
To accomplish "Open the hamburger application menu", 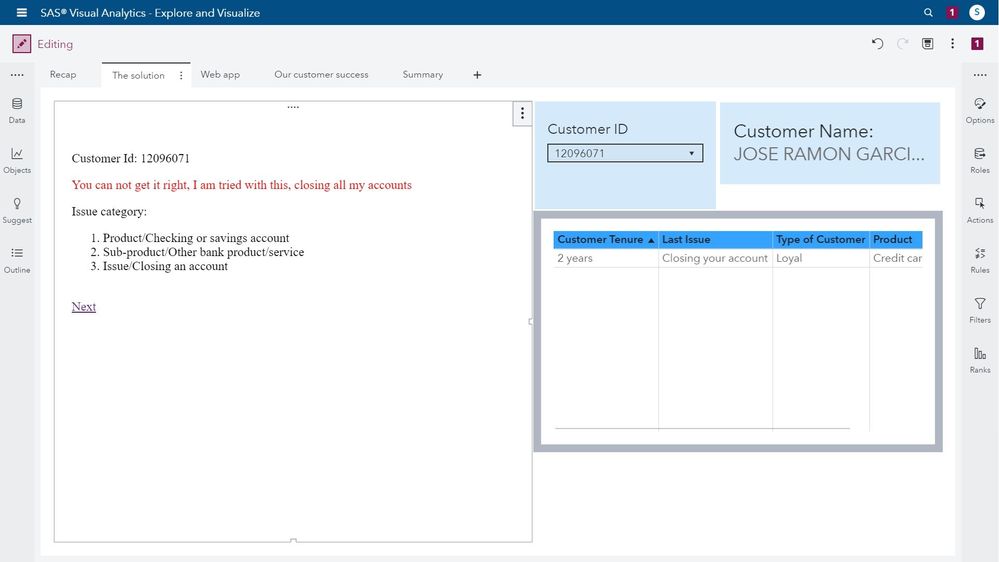I will (x=22, y=13).
